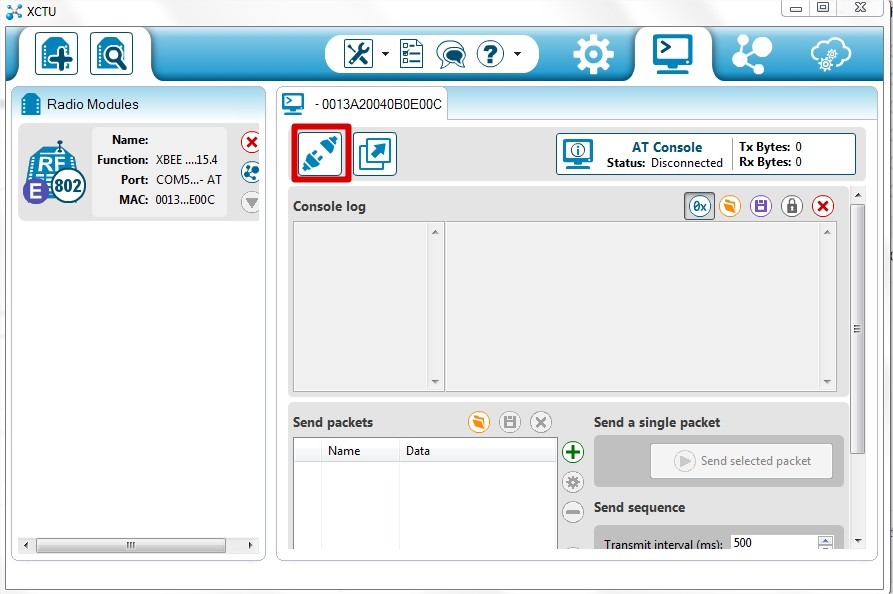Save the console log session
Screen dimensions: 893x594
click(761, 206)
